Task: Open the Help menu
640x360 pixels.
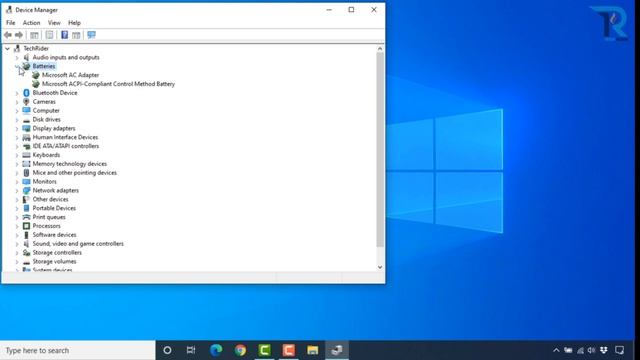Action: (74, 23)
